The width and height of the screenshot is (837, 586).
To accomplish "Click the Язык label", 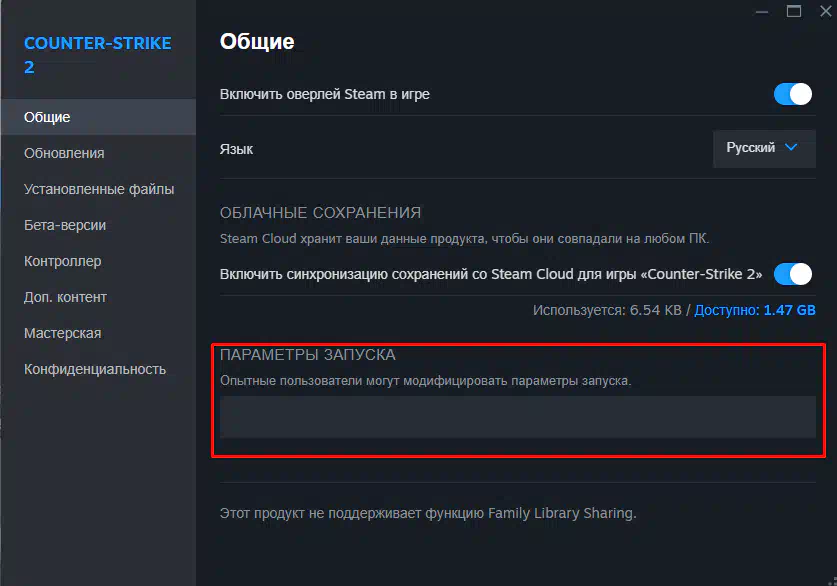I will tap(236, 149).
